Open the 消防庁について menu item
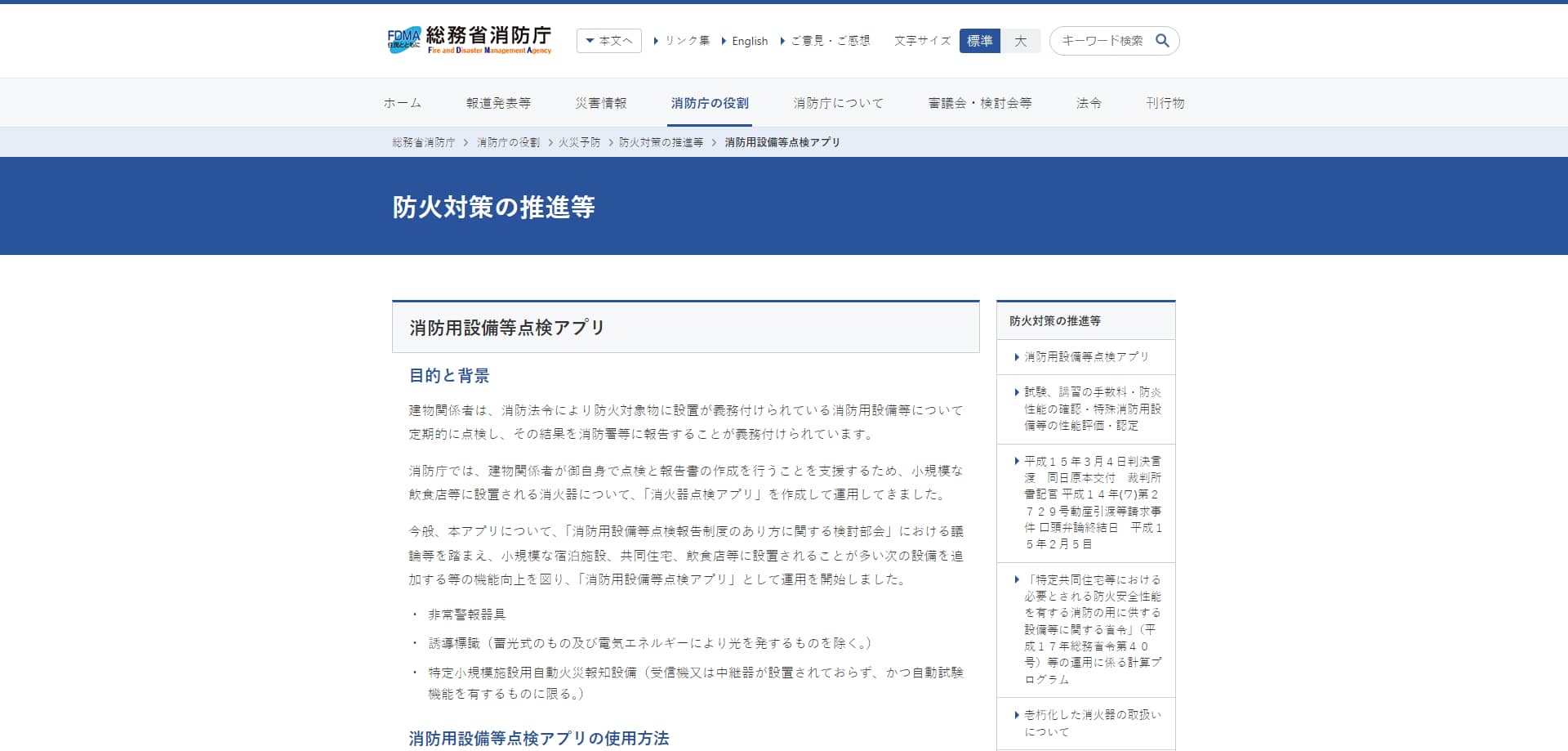Viewport: 1568px width, 751px height. tap(839, 103)
